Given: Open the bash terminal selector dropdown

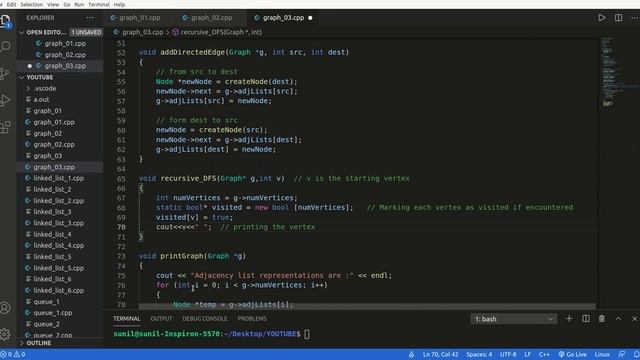Looking at the screenshot, I should (513, 319).
